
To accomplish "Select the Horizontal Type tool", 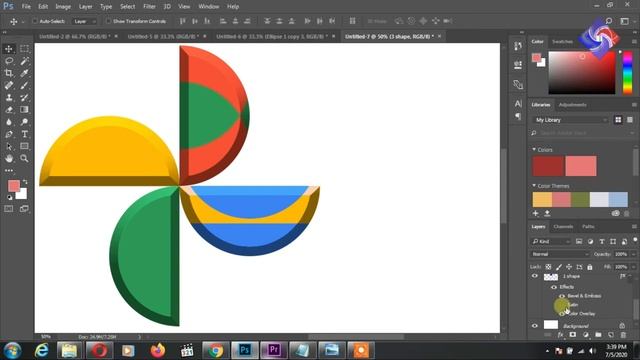I will click(24, 134).
